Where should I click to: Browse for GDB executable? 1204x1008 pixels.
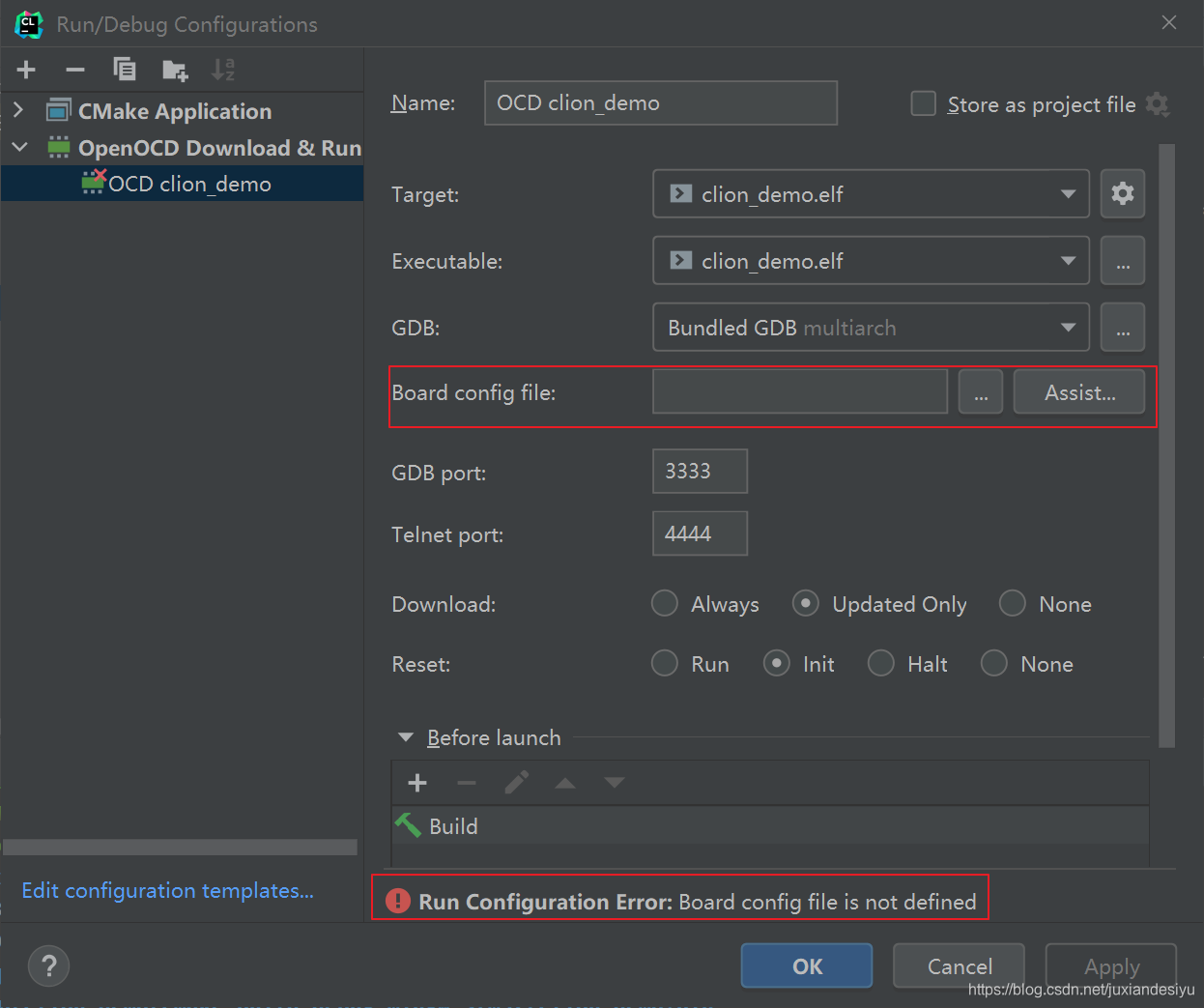click(1123, 328)
